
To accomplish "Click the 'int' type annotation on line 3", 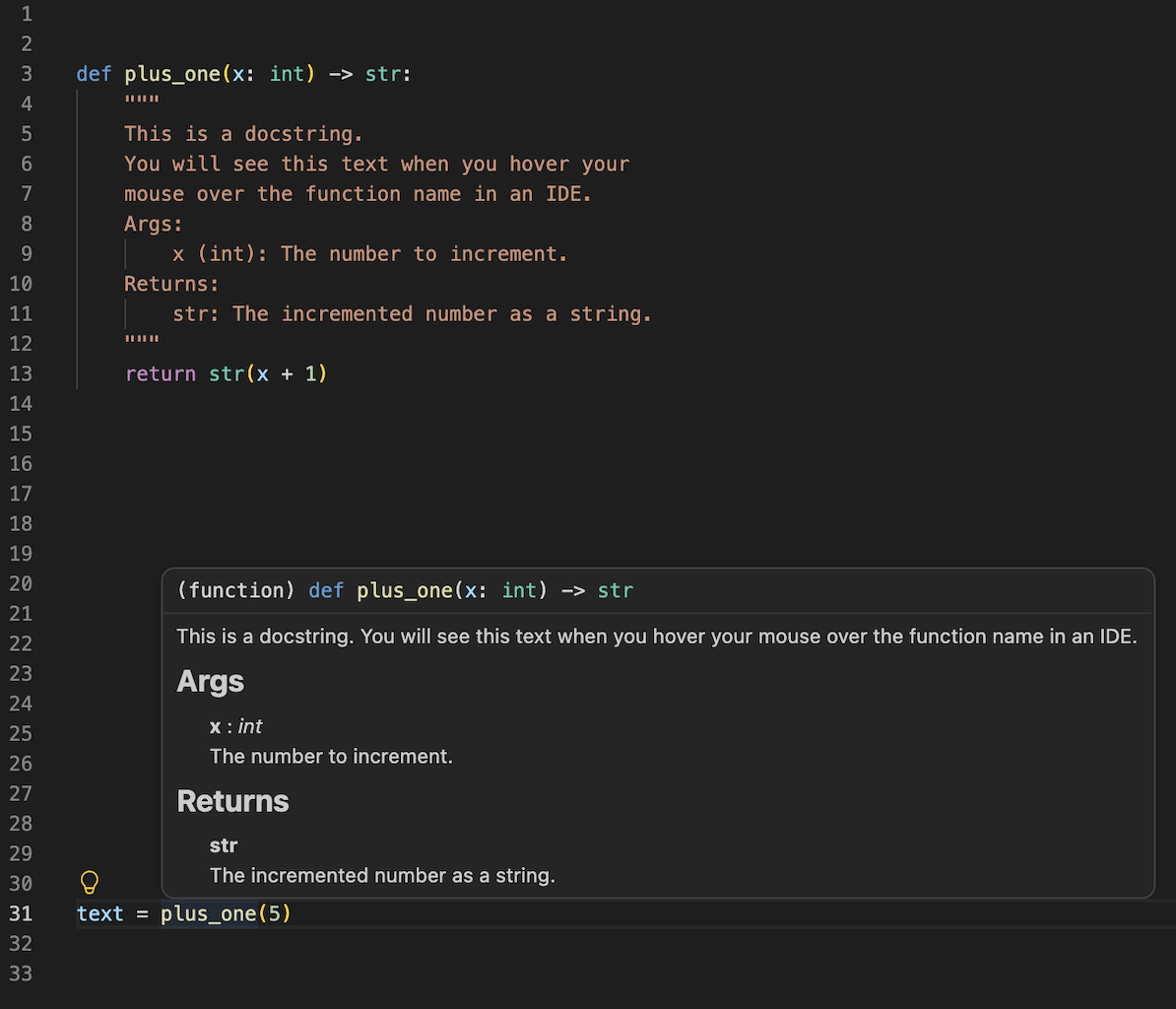I will point(287,74).
